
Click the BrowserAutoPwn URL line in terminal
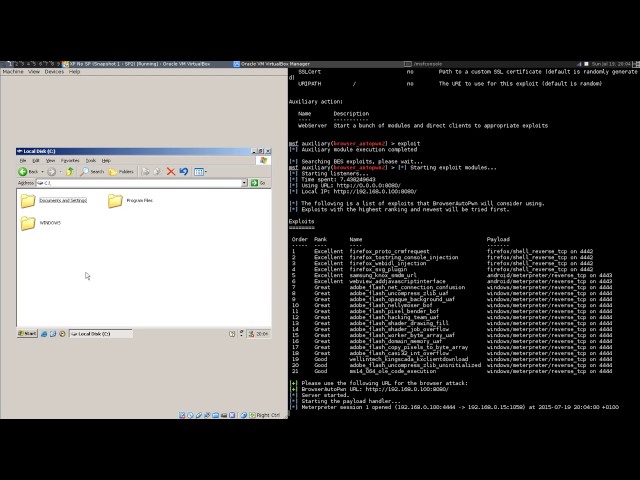tap(369, 389)
